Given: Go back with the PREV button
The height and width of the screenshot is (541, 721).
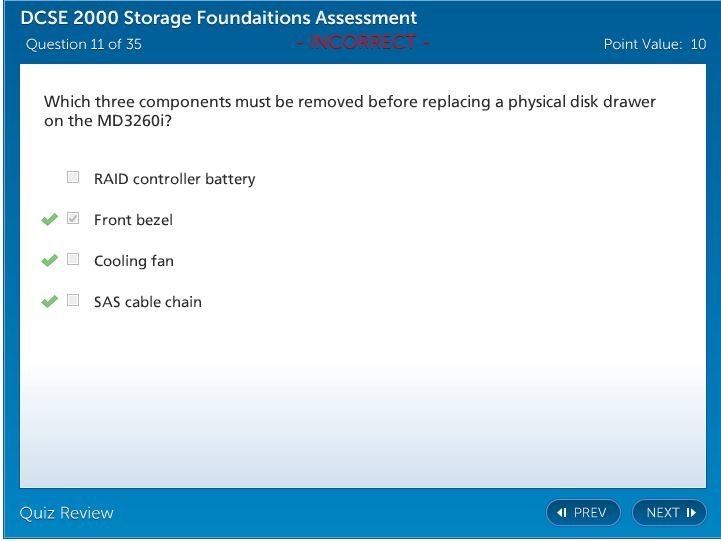Looking at the screenshot, I should pos(583,513).
